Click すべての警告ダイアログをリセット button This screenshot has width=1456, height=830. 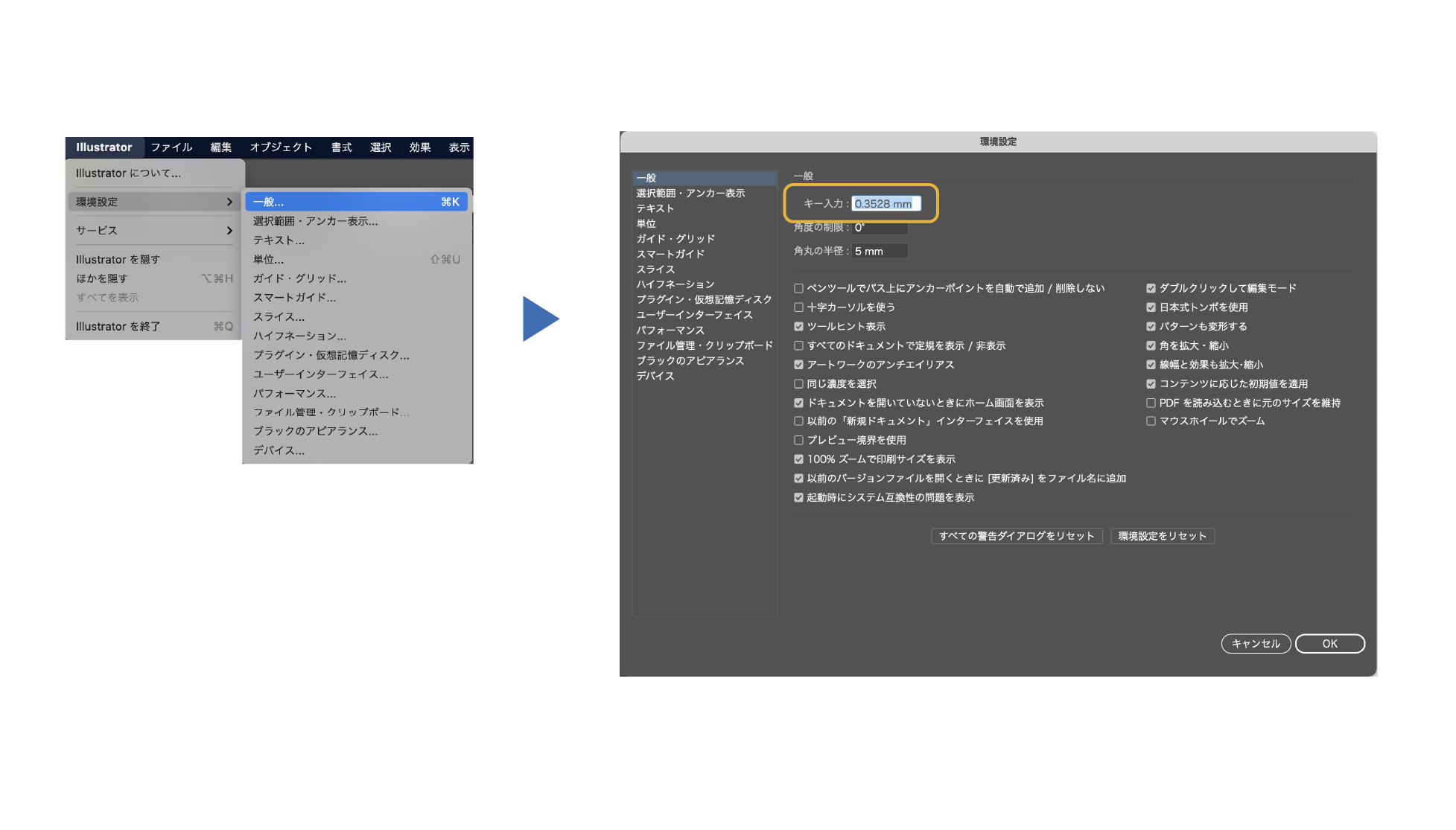pyautogui.click(x=1017, y=536)
